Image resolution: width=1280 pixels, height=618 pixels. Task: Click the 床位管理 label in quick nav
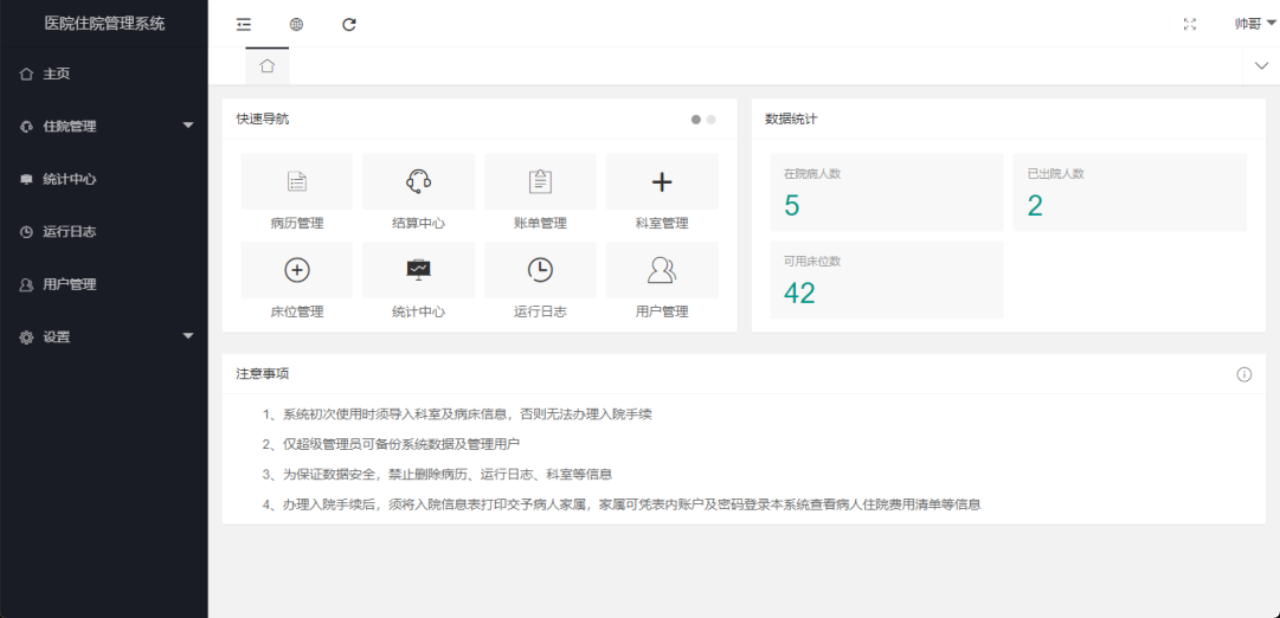click(x=297, y=312)
